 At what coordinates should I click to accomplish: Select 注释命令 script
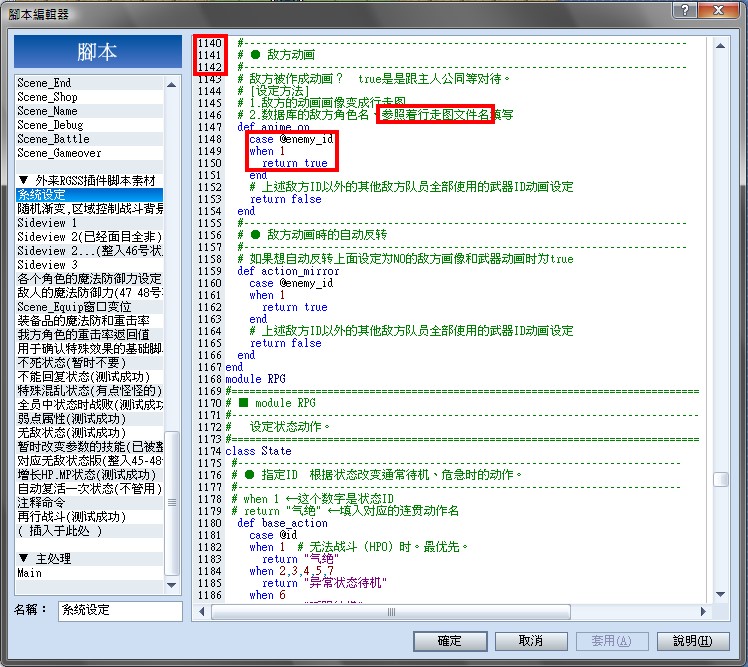click(x=89, y=502)
